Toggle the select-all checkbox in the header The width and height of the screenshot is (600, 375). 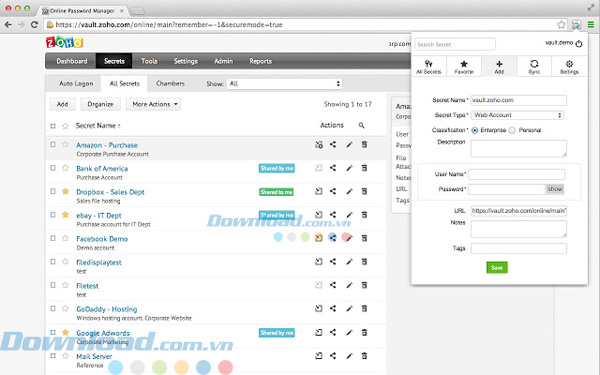pos(53,126)
